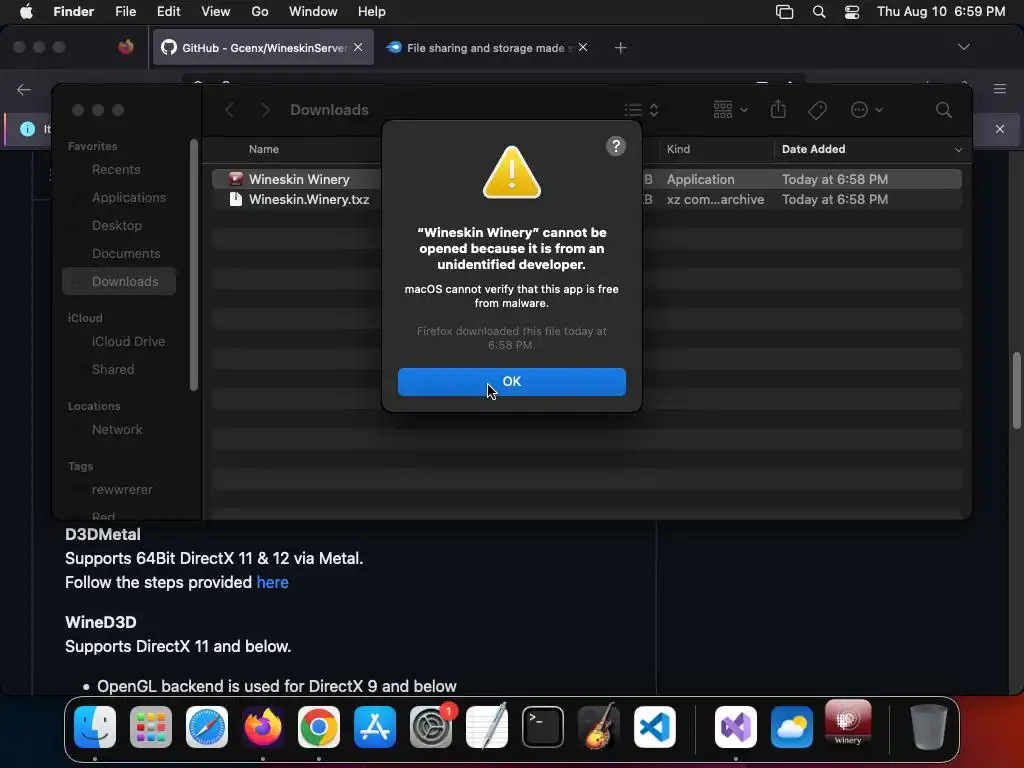Select the Wineskin Winery application row

tap(586, 179)
